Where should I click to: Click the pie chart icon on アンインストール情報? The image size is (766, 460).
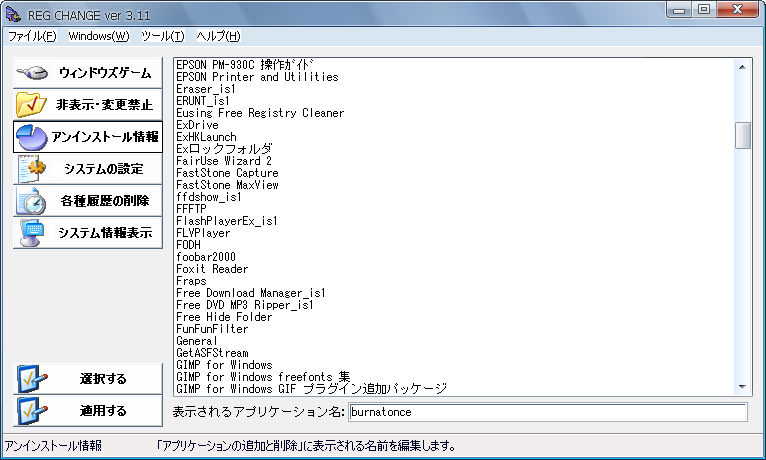(31, 137)
